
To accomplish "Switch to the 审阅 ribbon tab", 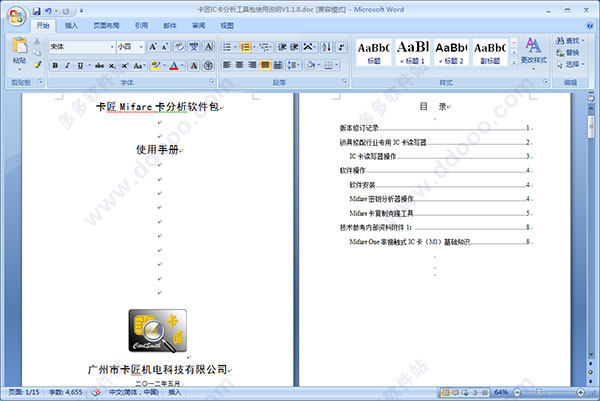I will (x=199, y=26).
